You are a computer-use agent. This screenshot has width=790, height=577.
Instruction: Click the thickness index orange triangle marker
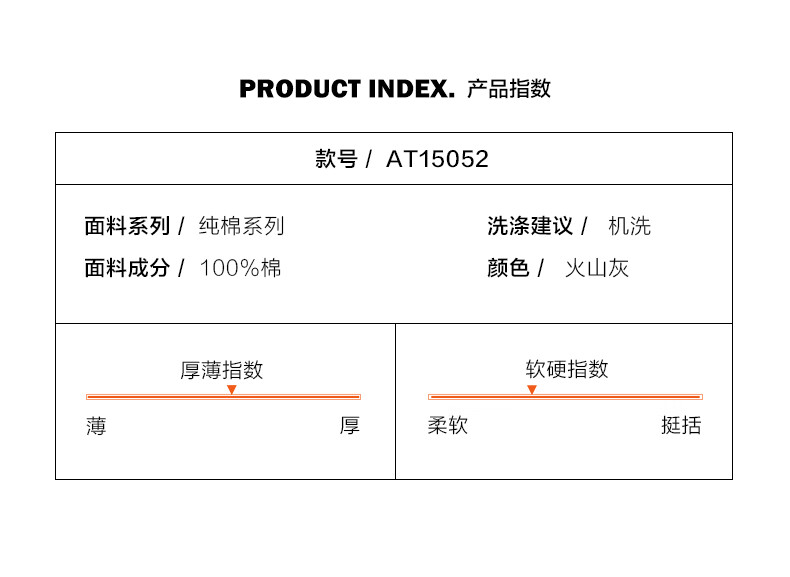pos(232,390)
